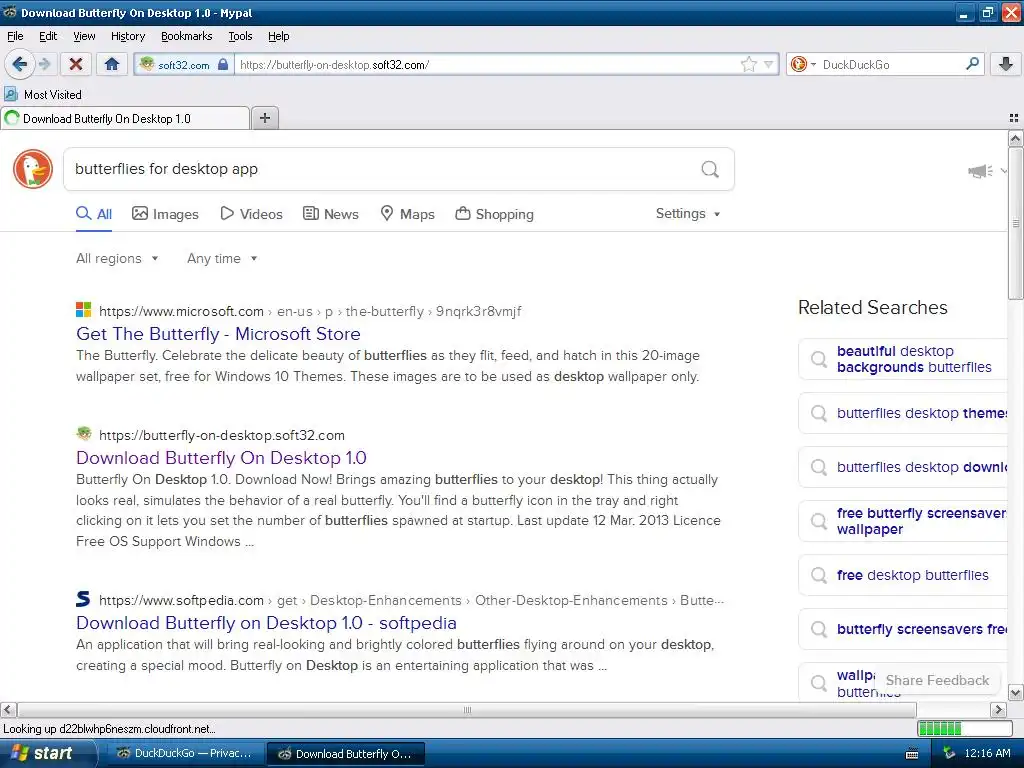Open the All regions filter dropdown
The image size is (1024, 768).
[117, 258]
